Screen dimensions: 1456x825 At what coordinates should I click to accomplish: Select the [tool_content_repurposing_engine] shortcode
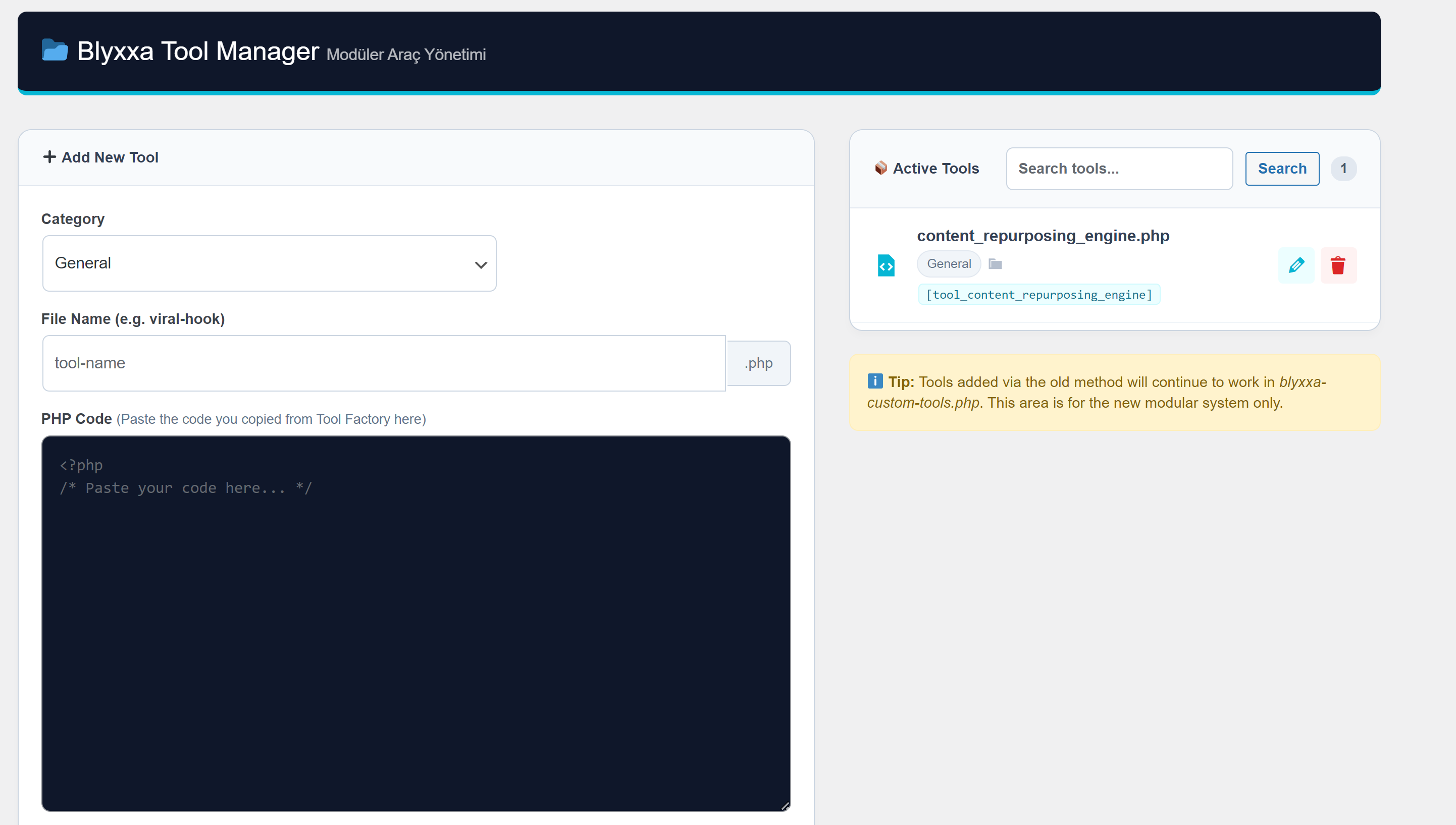[x=1038, y=294]
